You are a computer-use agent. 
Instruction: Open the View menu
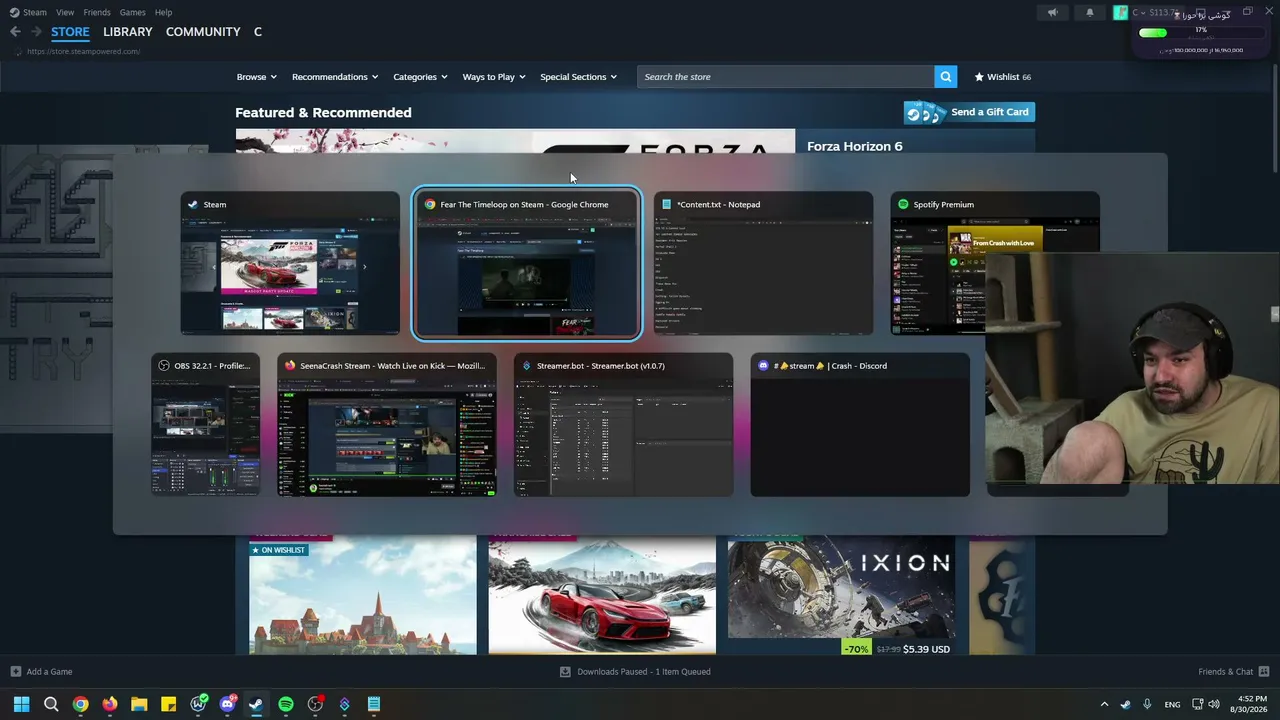(65, 12)
